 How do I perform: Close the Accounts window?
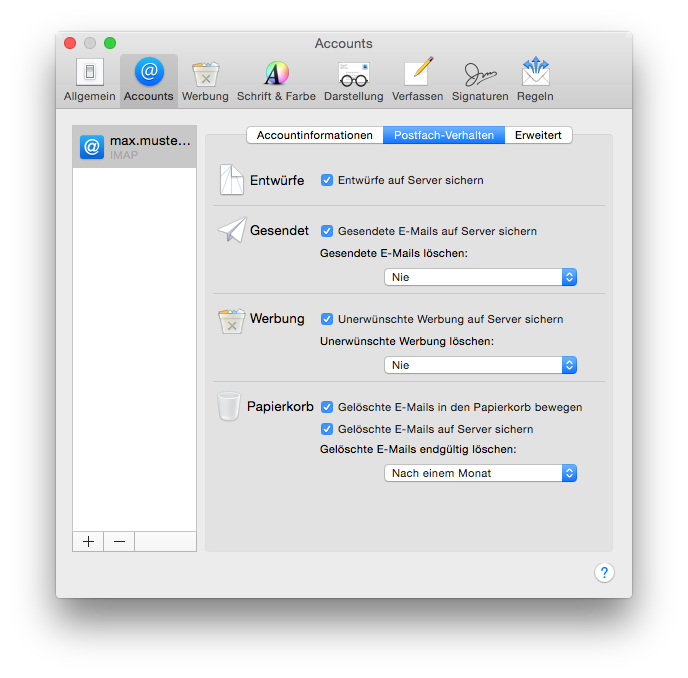click(x=70, y=43)
